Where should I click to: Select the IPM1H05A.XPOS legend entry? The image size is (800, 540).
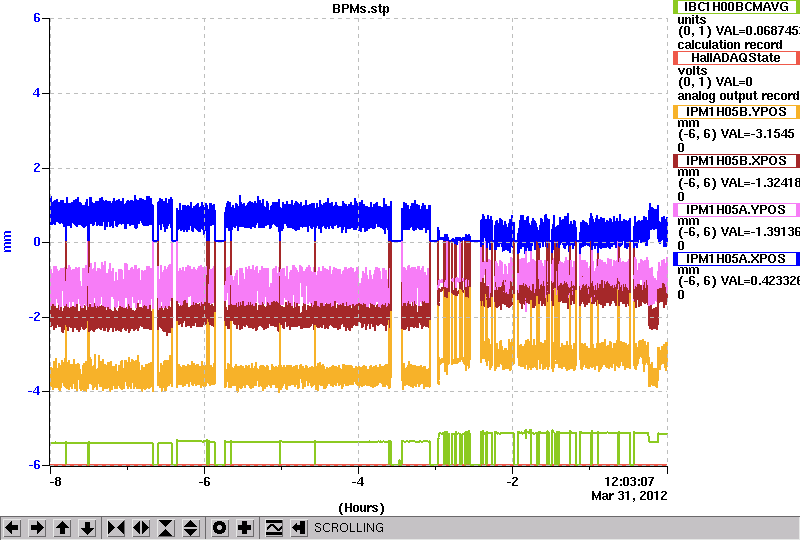736,259
